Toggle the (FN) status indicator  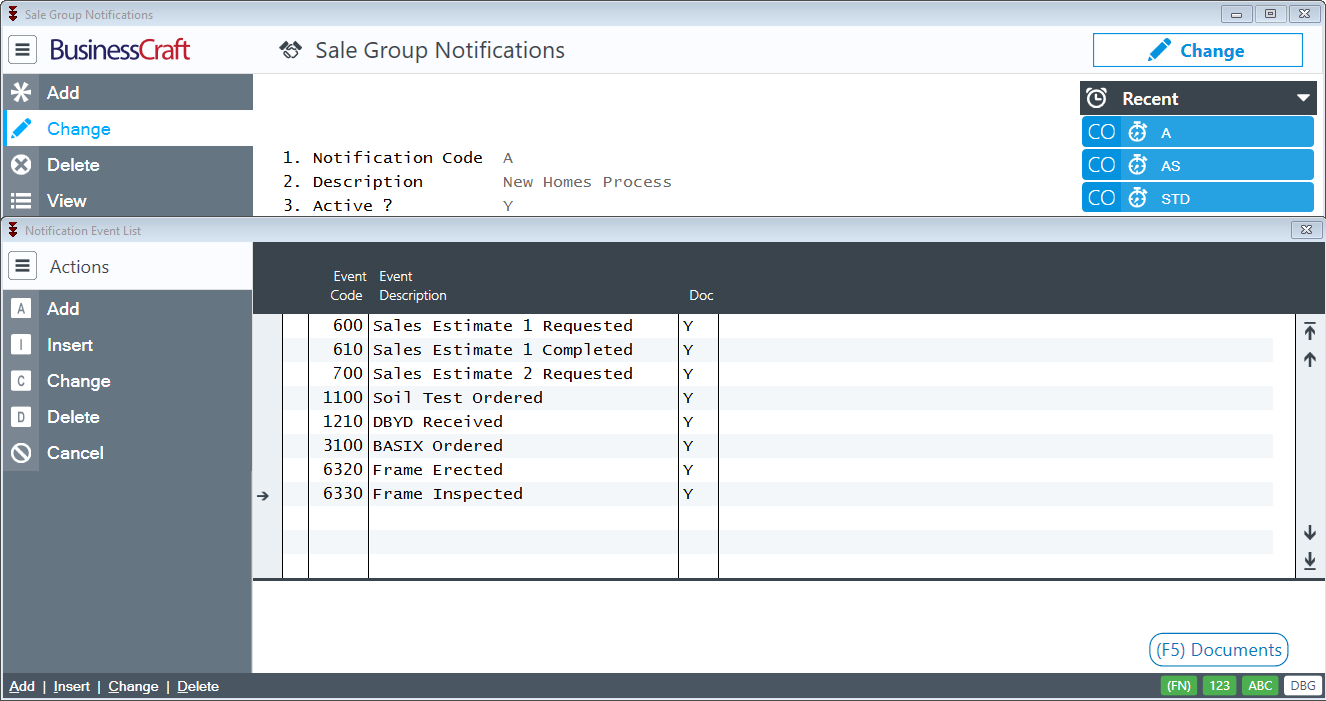pyautogui.click(x=1179, y=686)
